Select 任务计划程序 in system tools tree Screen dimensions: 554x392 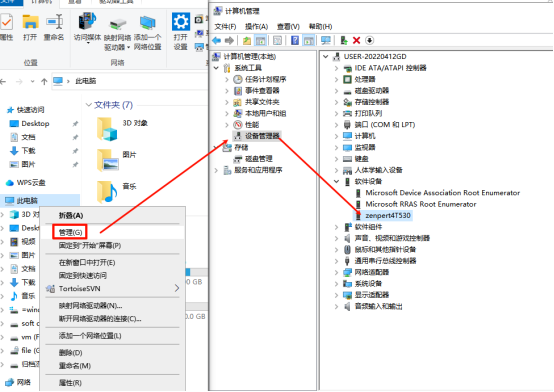(x=265, y=79)
